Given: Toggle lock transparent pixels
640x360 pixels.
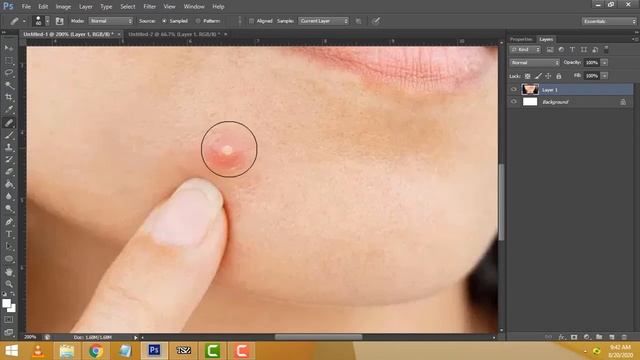Looking at the screenshot, I should coord(527,76).
